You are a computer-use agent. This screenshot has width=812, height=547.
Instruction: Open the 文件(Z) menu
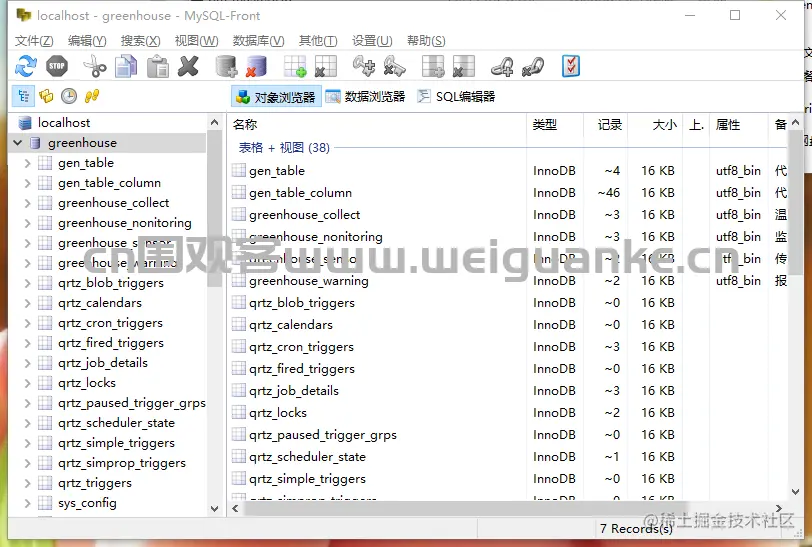coord(34,41)
